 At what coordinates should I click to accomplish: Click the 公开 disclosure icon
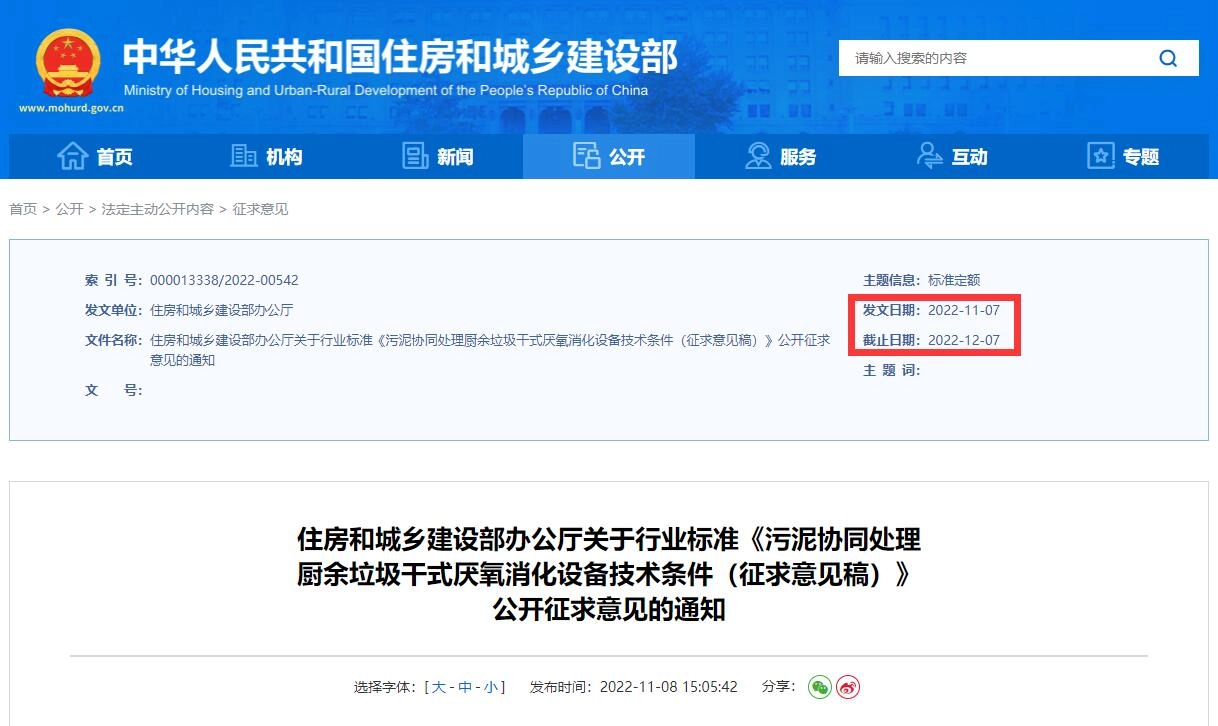tap(583, 156)
